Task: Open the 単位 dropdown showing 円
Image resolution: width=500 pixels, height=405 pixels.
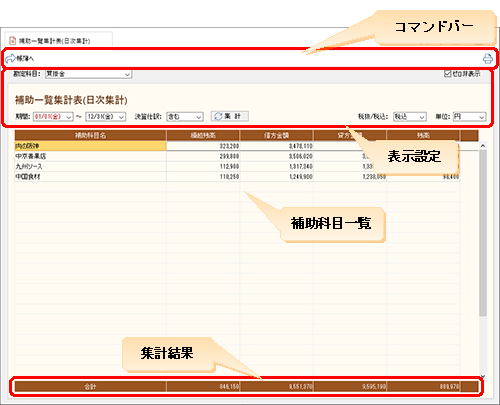Action: [x=469, y=117]
